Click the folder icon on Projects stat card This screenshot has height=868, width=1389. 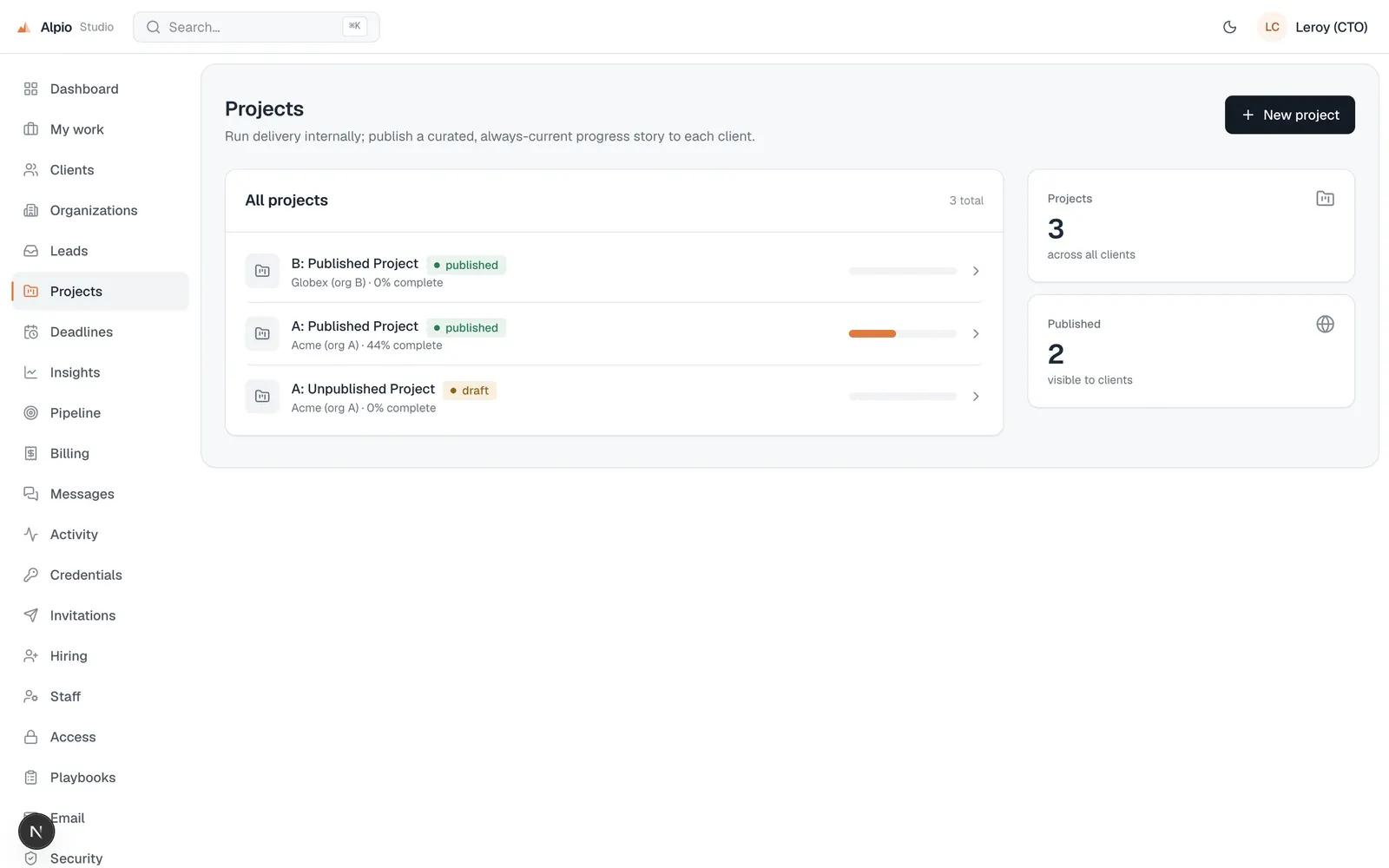(1325, 199)
